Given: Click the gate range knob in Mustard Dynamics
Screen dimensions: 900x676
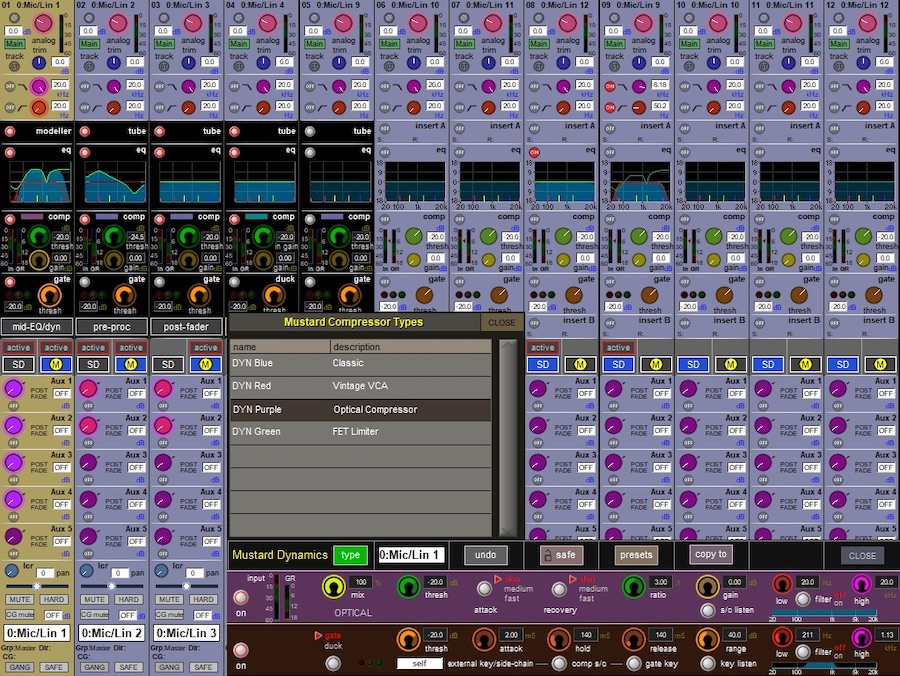Looking at the screenshot, I should 707,640.
